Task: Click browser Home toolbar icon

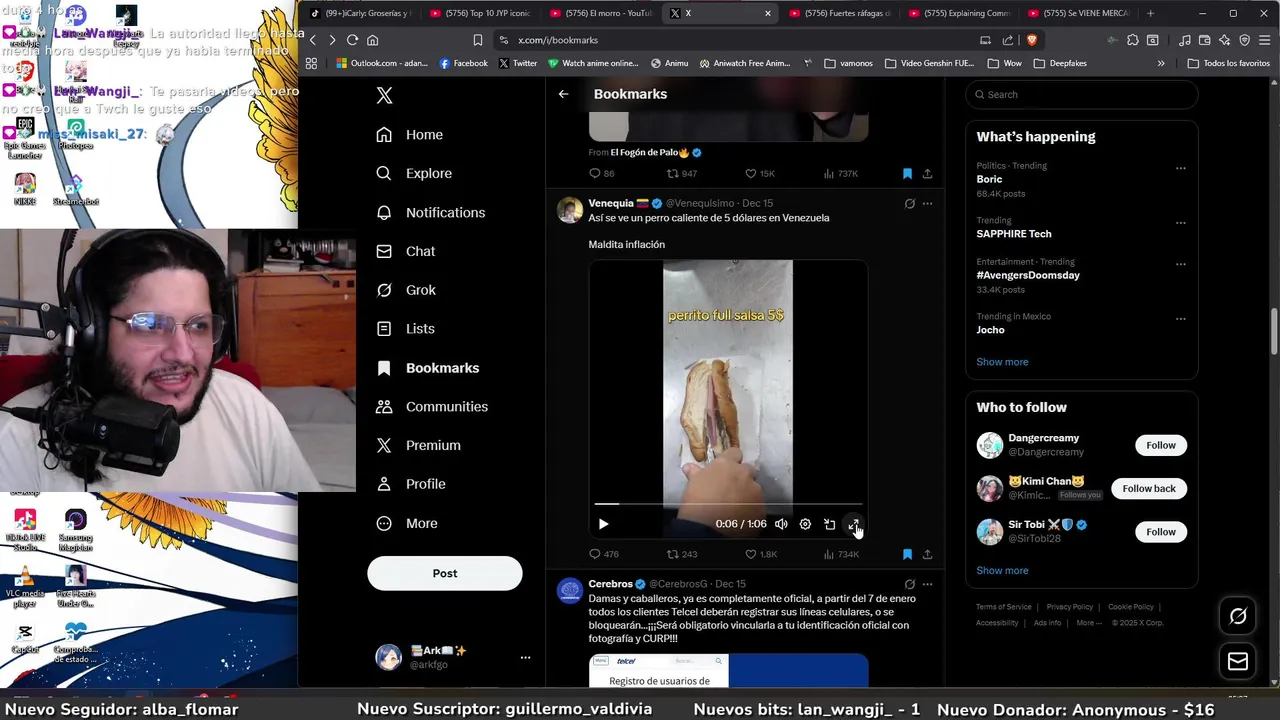Action: pos(372,40)
